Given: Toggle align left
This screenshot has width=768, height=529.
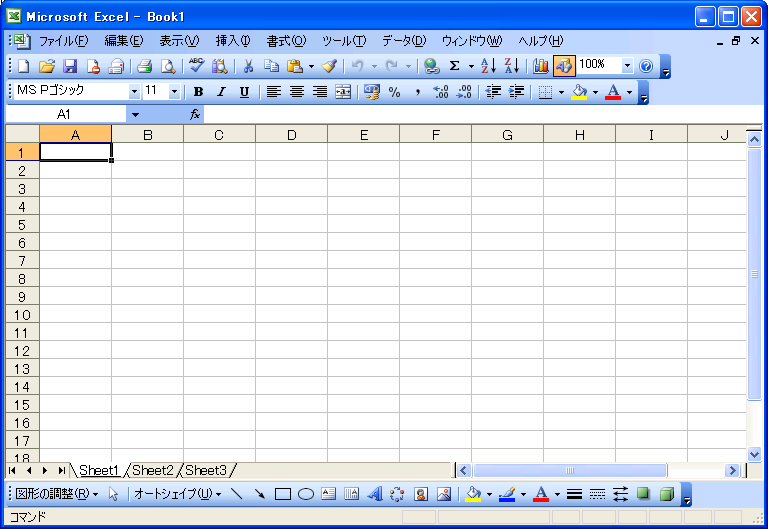Looking at the screenshot, I should (273, 92).
